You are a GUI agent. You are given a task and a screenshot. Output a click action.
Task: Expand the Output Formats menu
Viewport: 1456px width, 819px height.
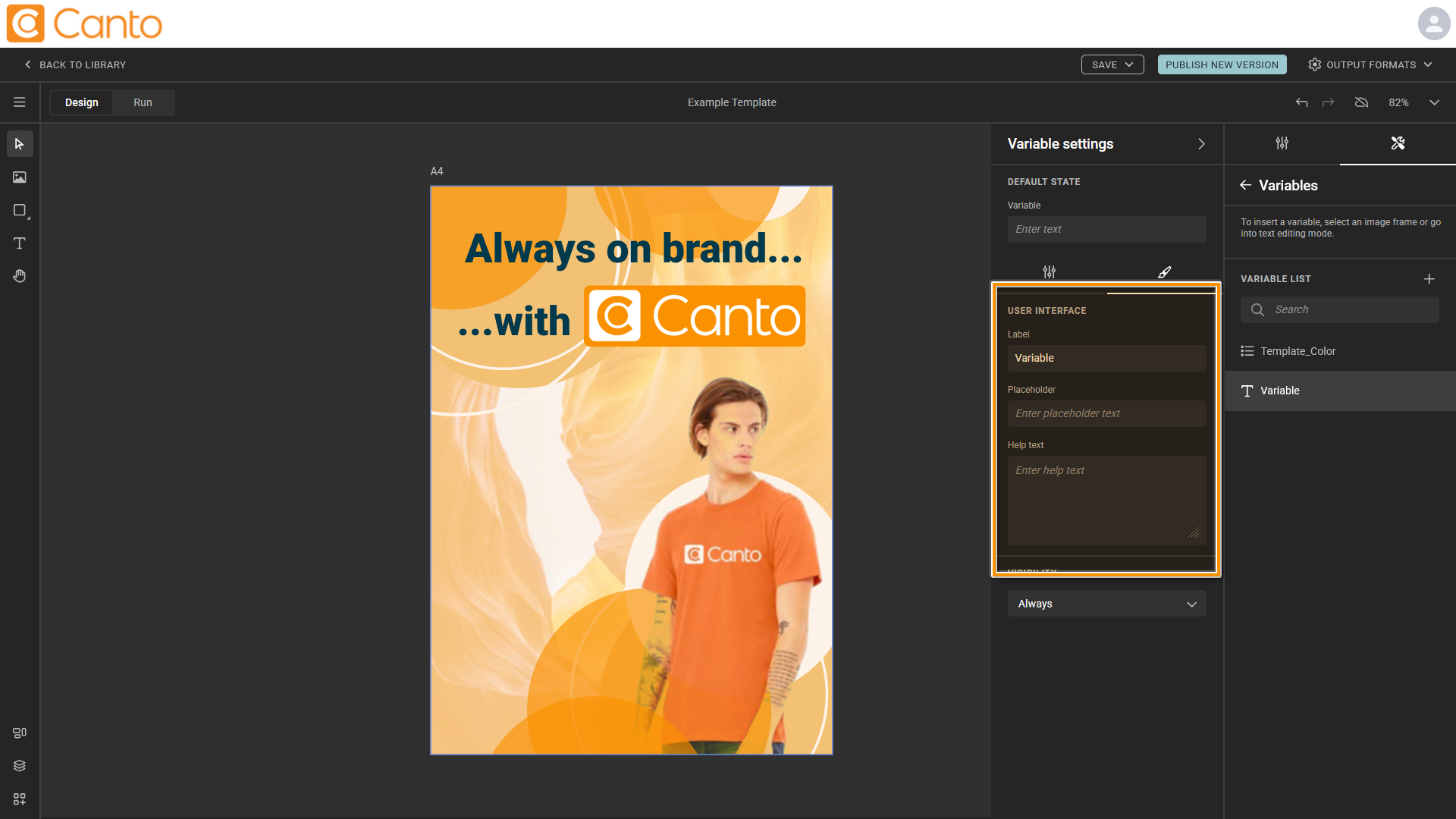(1428, 64)
